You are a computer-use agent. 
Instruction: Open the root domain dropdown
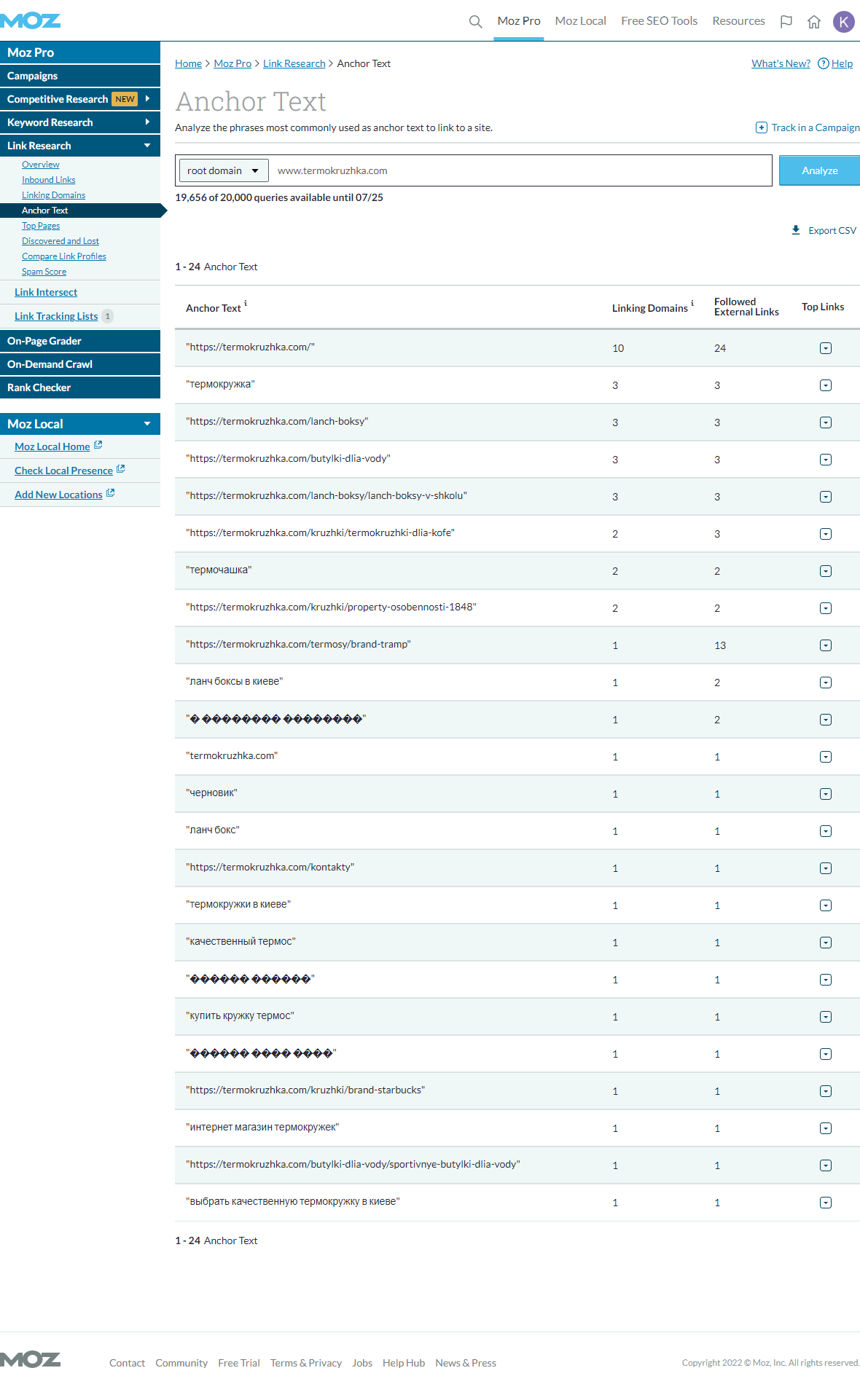[x=224, y=170]
